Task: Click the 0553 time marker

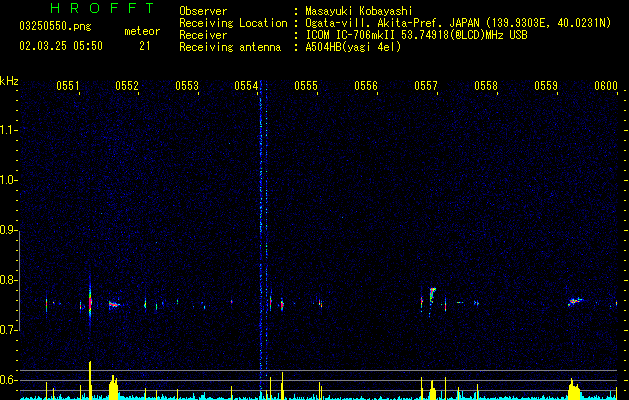Action: 187,86
